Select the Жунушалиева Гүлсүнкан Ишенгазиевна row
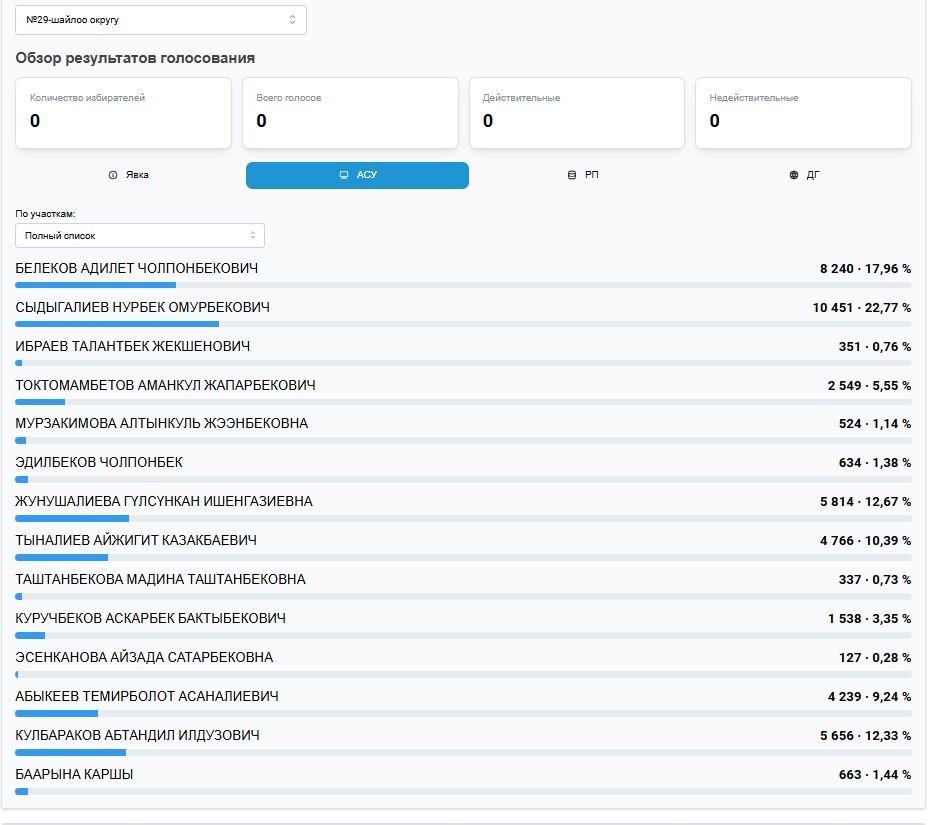943x825 pixels. [x=164, y=501]
